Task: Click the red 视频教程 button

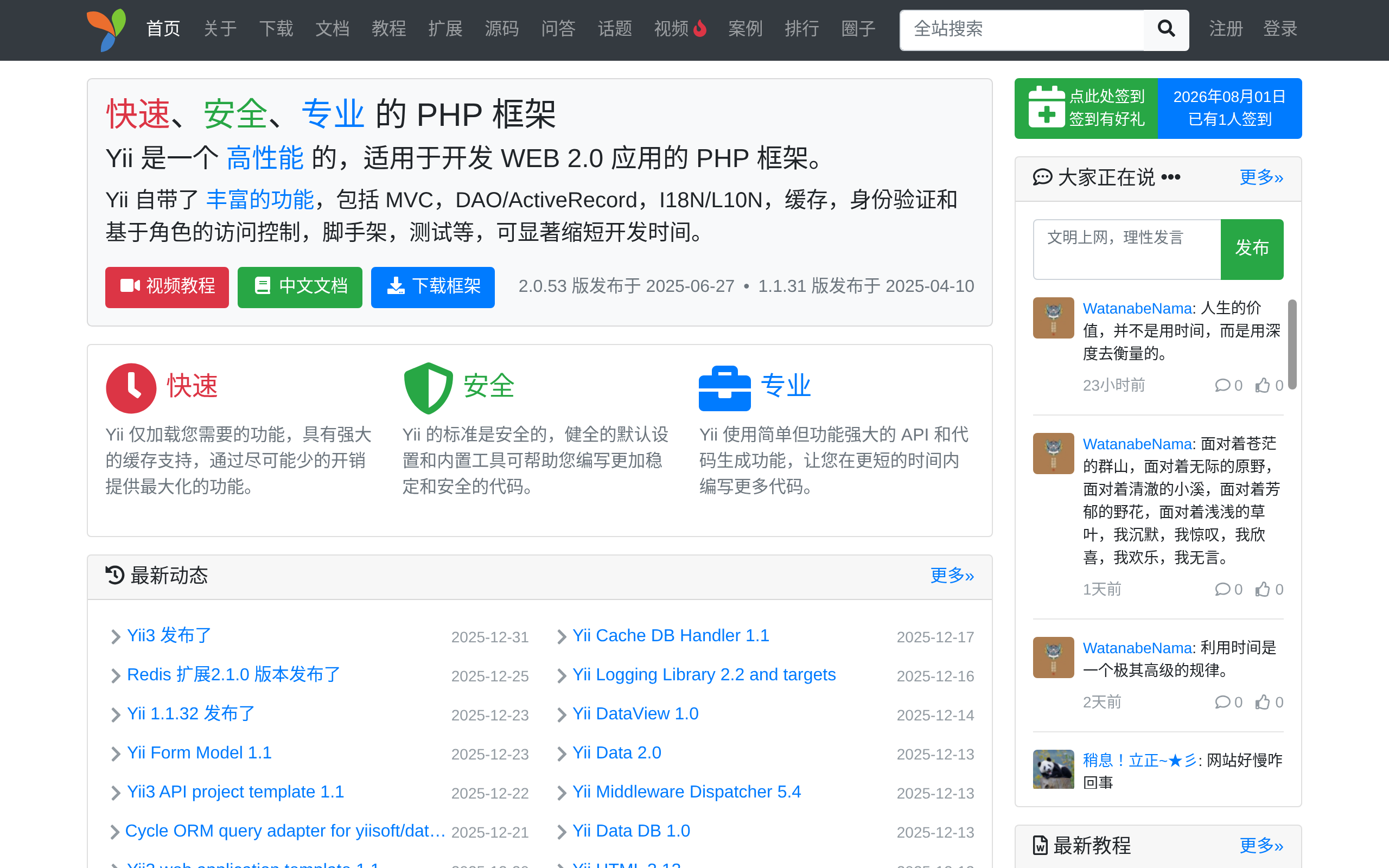Action: 167,287
